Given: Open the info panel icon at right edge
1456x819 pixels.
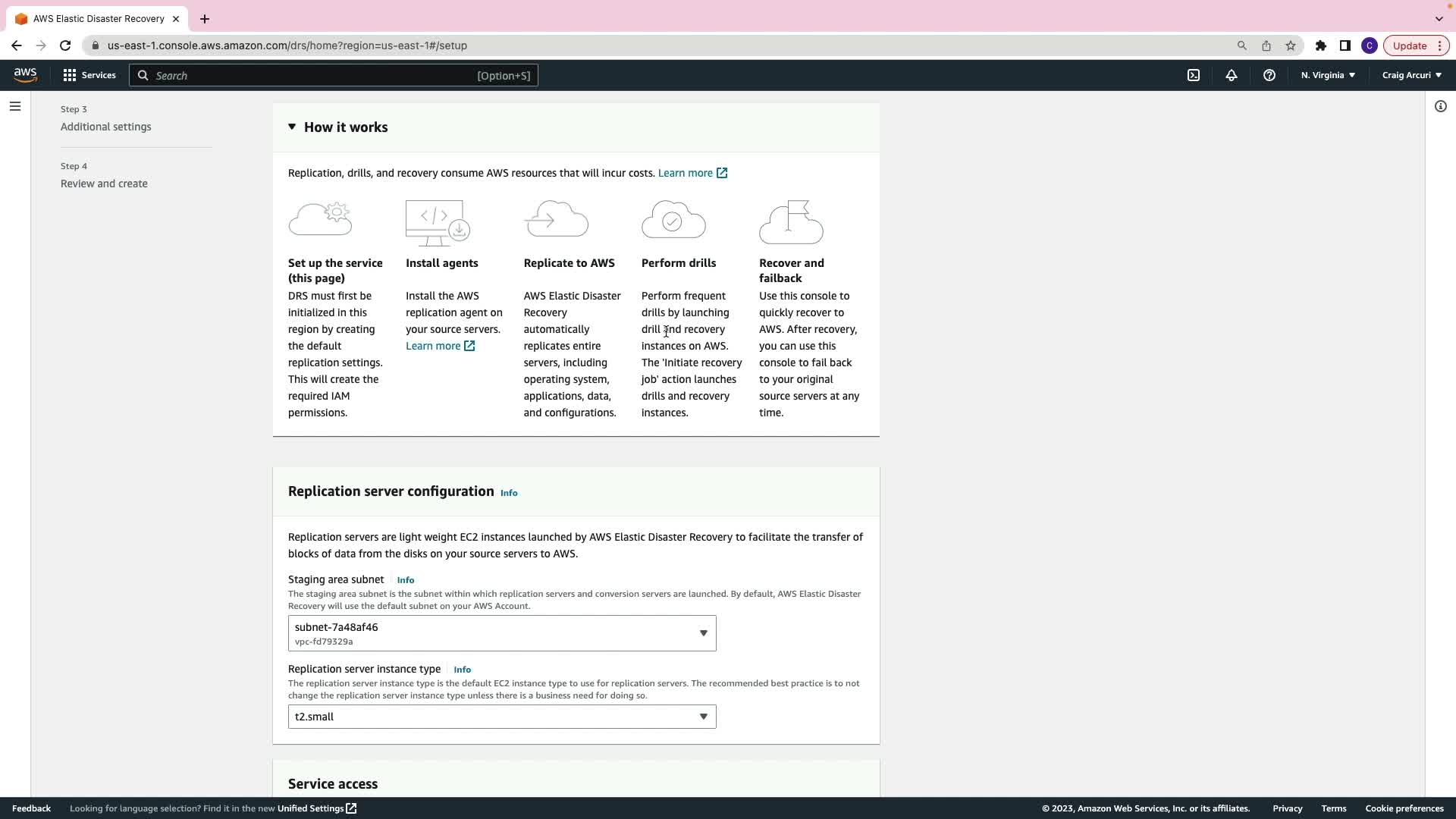Looking at the screenshot, I should click(x=1440, y=106).
